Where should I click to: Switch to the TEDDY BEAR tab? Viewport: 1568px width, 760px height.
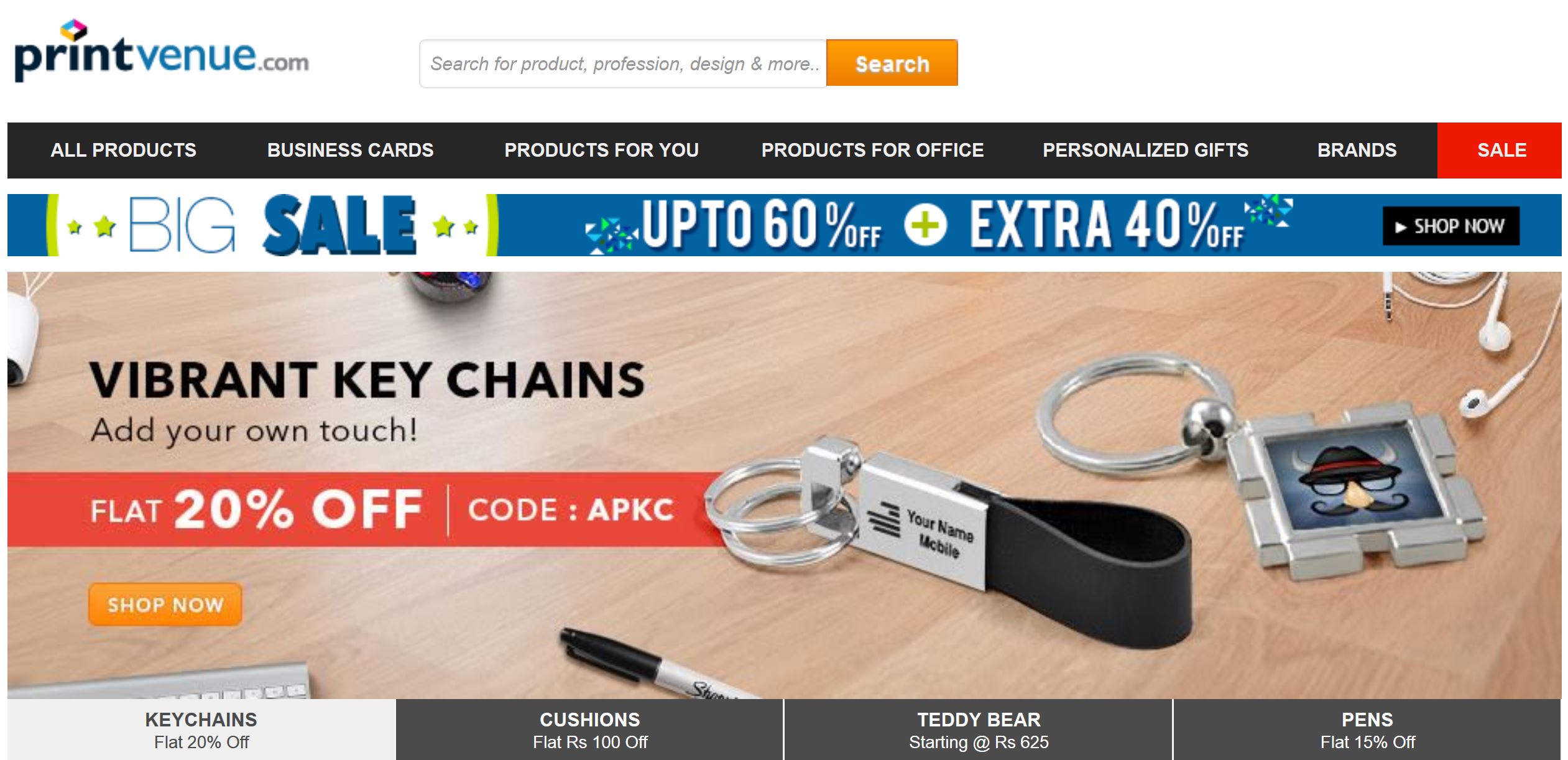(x=979, y=730)
